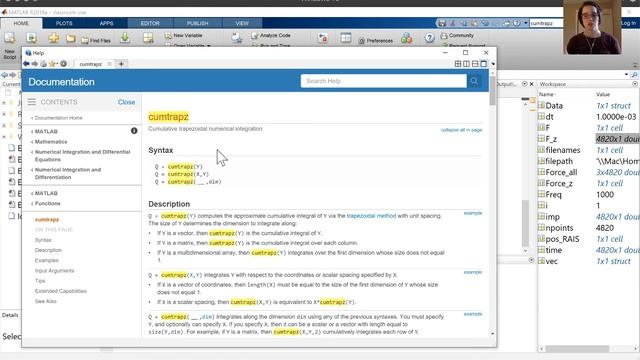Screen dimensions: 640x360
Task: Click Workspace Value column header
Action: (x=603, y=94)
